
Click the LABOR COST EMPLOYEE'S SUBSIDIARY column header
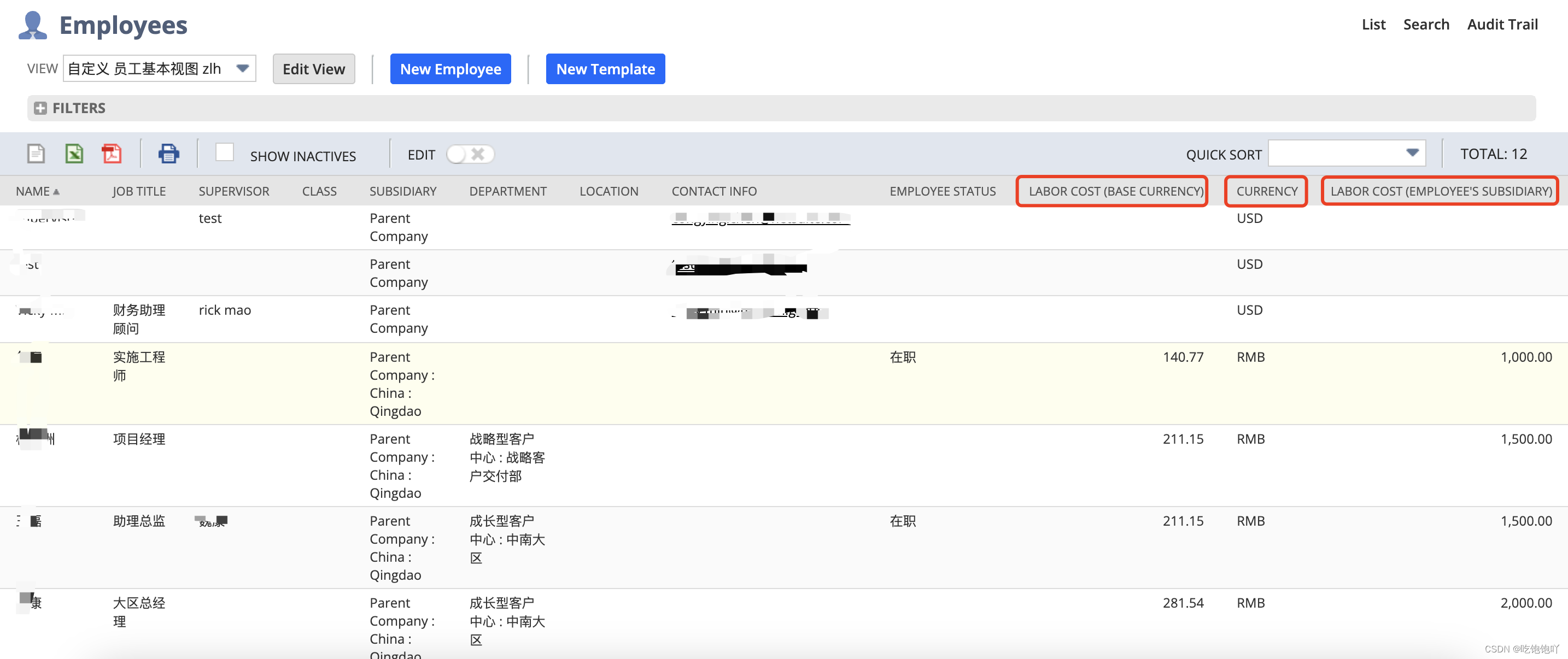click(1442, 191)
